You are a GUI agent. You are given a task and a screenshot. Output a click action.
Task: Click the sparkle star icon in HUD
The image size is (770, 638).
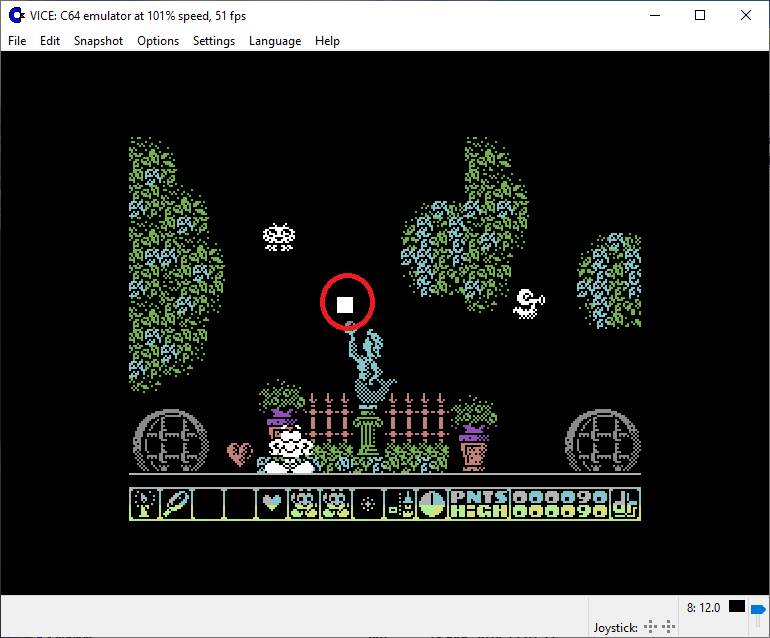368,503
